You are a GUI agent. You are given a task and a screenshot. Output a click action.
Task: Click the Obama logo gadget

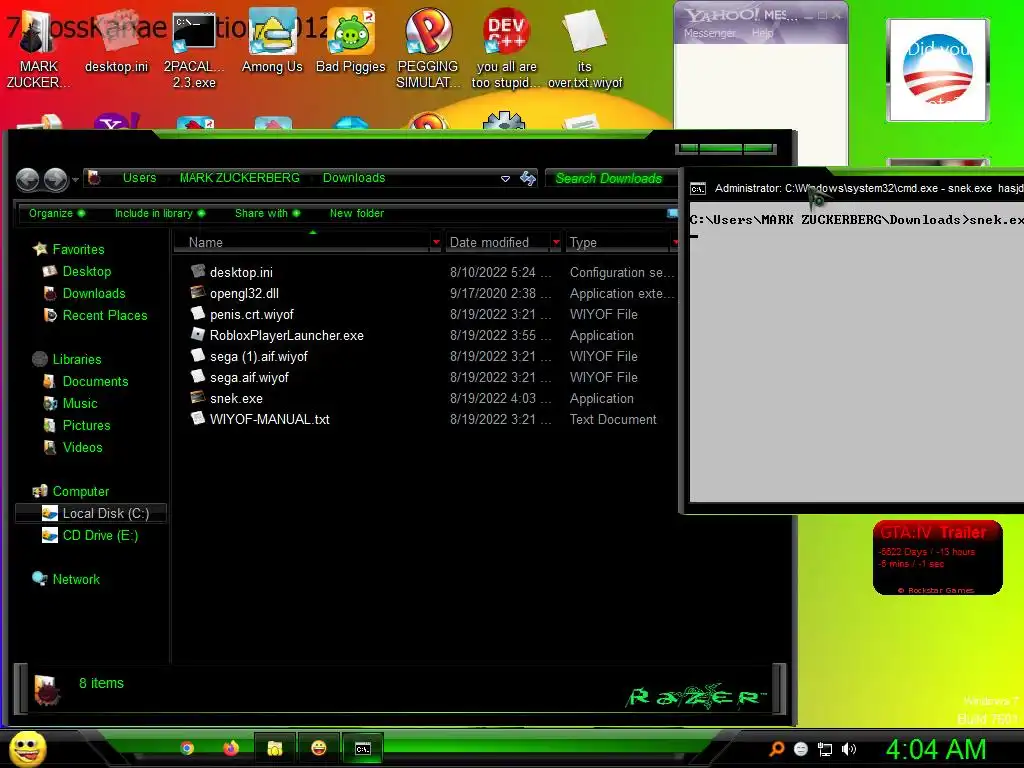pyautogui.click(x=937, y=70)
